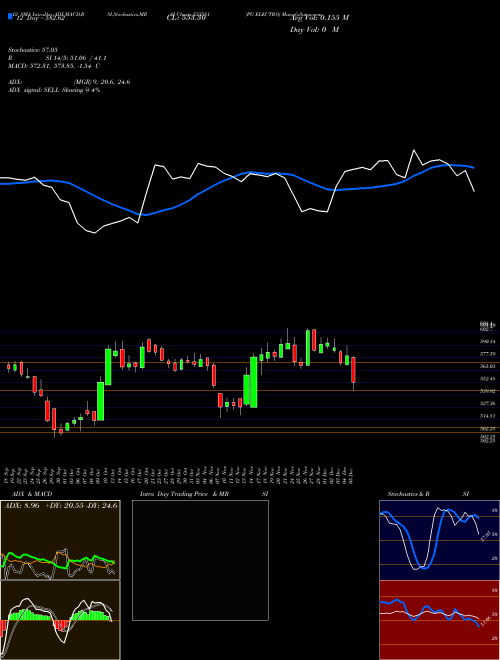Click the 'CL: 553.30' close price text
500x660 pixels.
click(186, 18)
